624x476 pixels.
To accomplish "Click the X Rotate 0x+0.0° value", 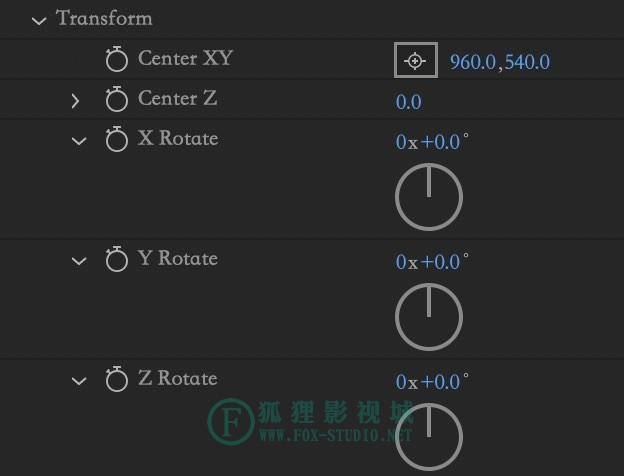I will (432, 142).
